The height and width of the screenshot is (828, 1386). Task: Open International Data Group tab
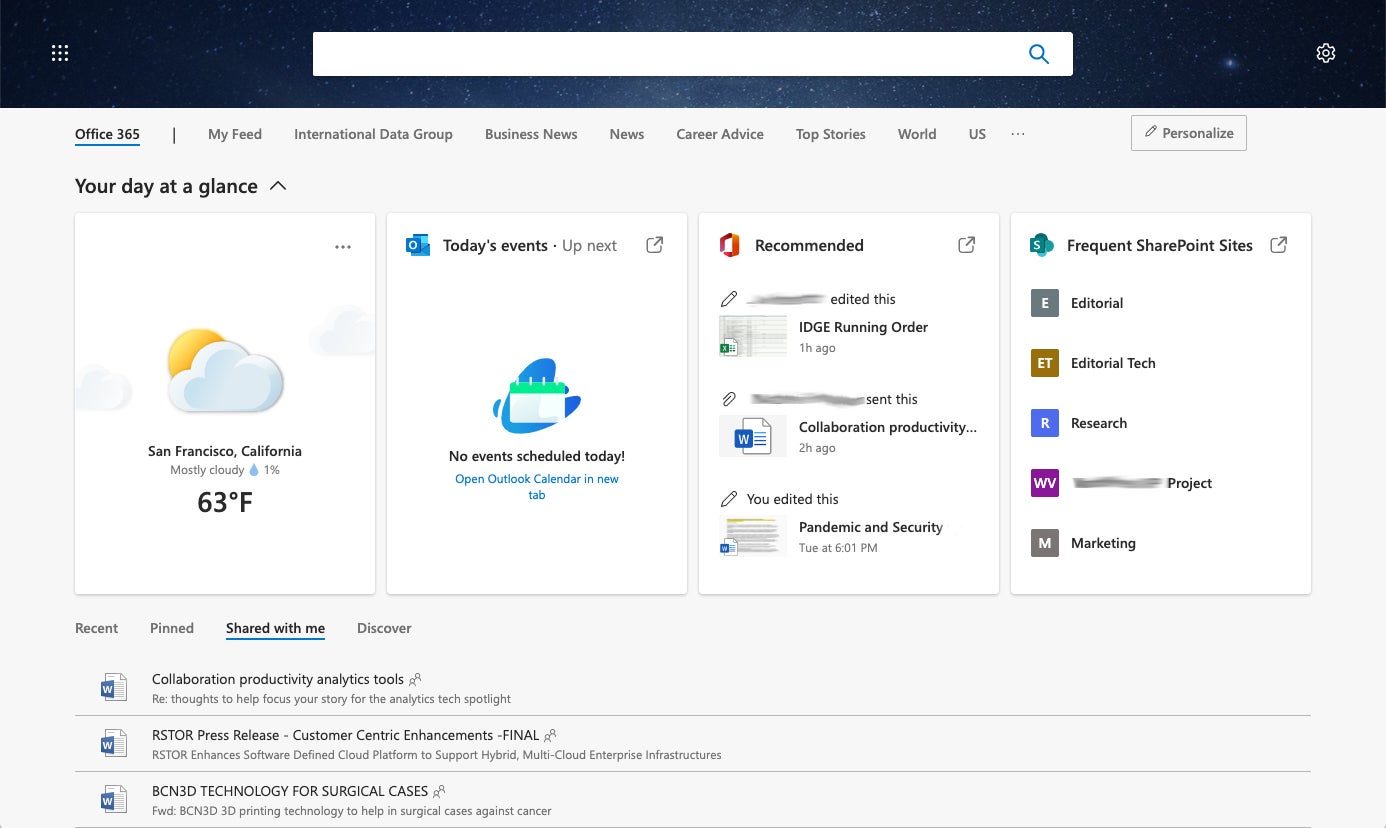373,134
